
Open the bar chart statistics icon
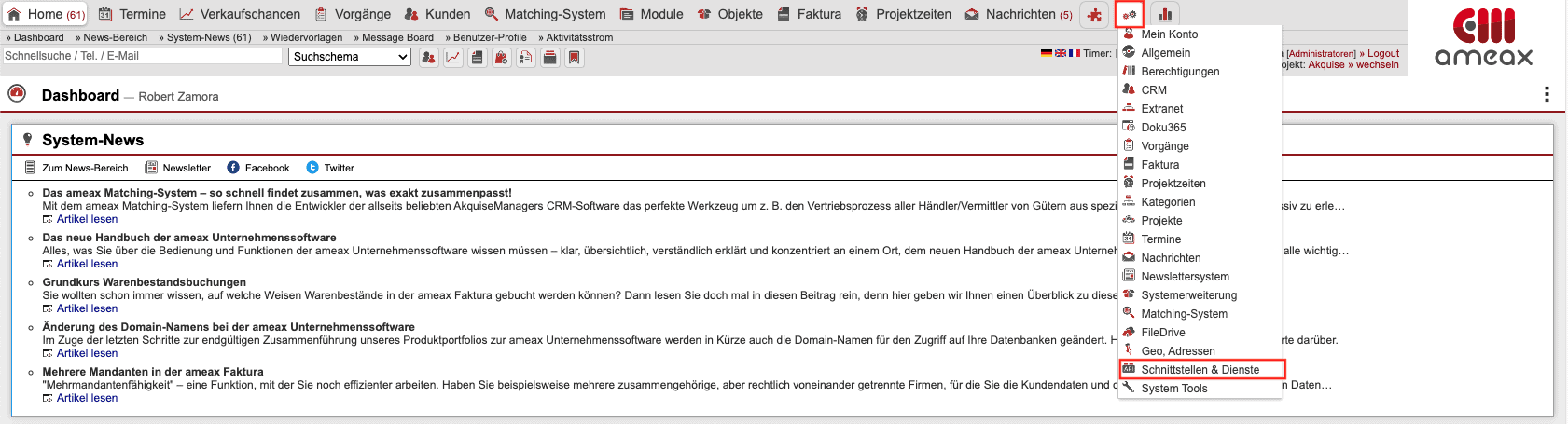point(1165,15)
